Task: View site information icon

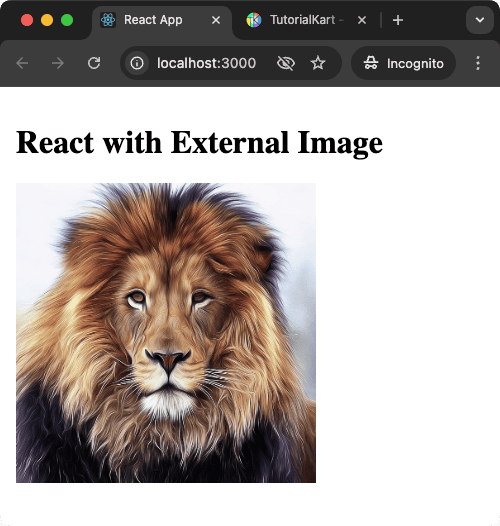Action: [137, 63]
